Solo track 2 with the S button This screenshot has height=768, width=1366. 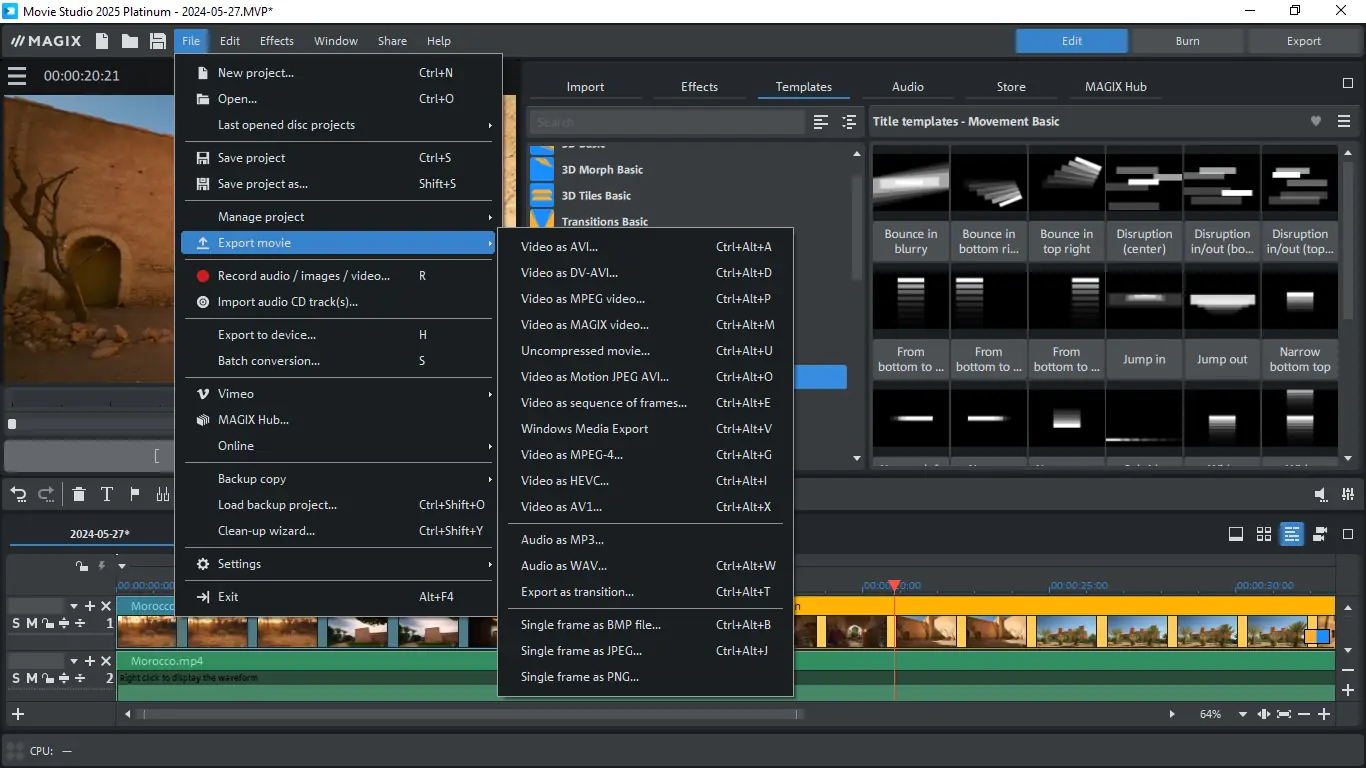pos(14,678)
